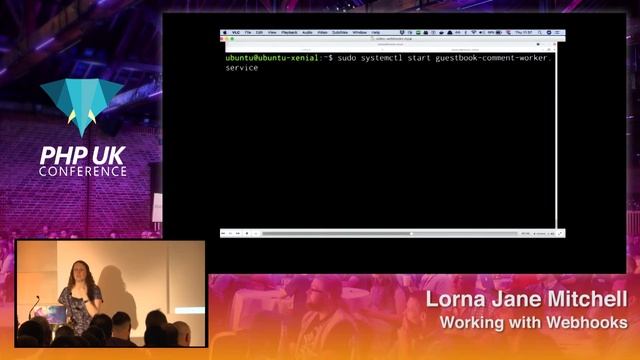The height and width of the screenshot is (360, 640).
Task: Open the View menu in VLC
Action: point(272,32)
